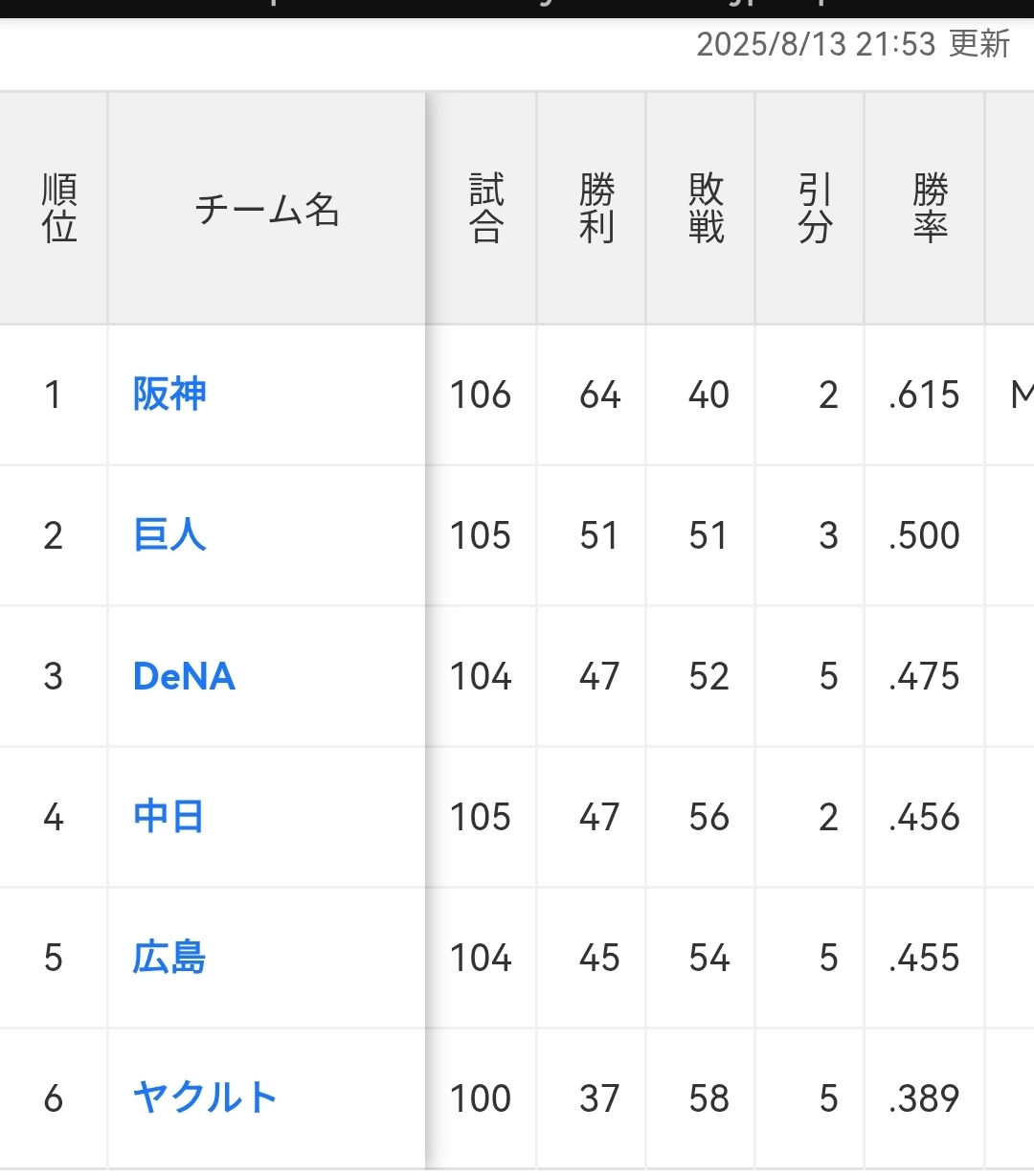Open the 広島 team page link
This screenshot has width=1034, height=1176.
pos(169,958)
